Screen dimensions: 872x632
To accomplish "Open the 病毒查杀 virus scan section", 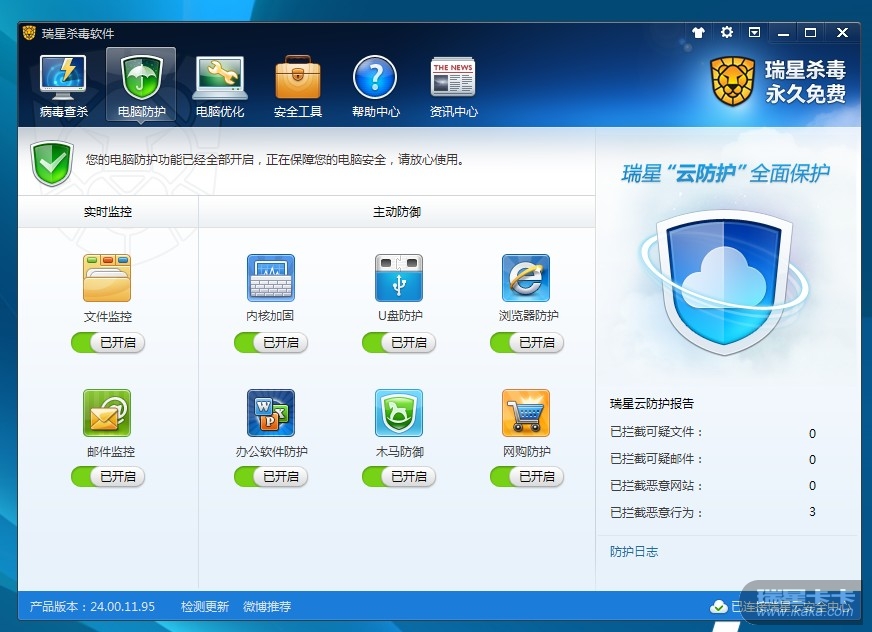I will [63, 86].
